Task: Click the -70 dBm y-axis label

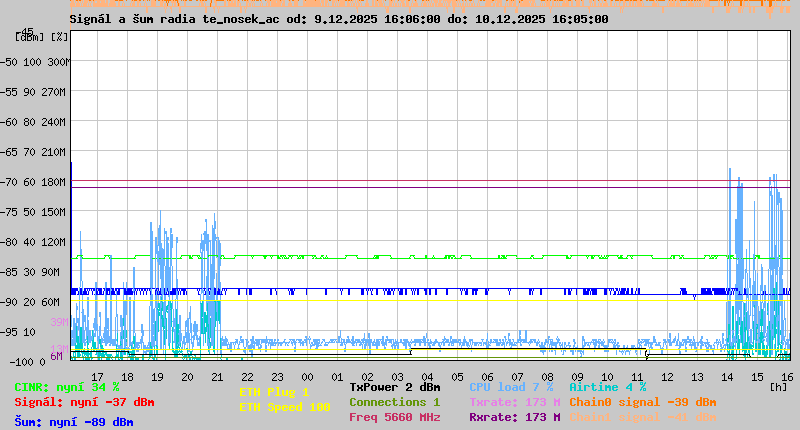Action: [x=13, y=181]
